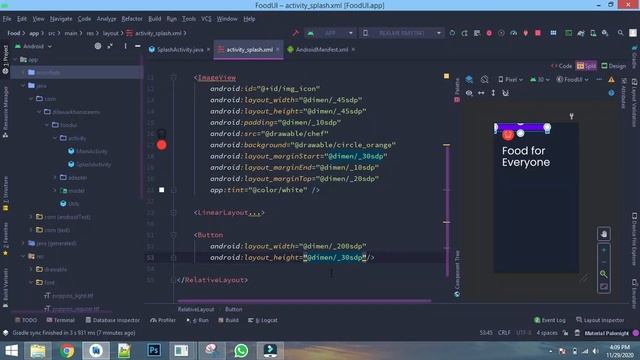Switch the editor to Code view mode
Image resolution: width=640 pixels, height=360 pixels.
[x=562, y=66]
